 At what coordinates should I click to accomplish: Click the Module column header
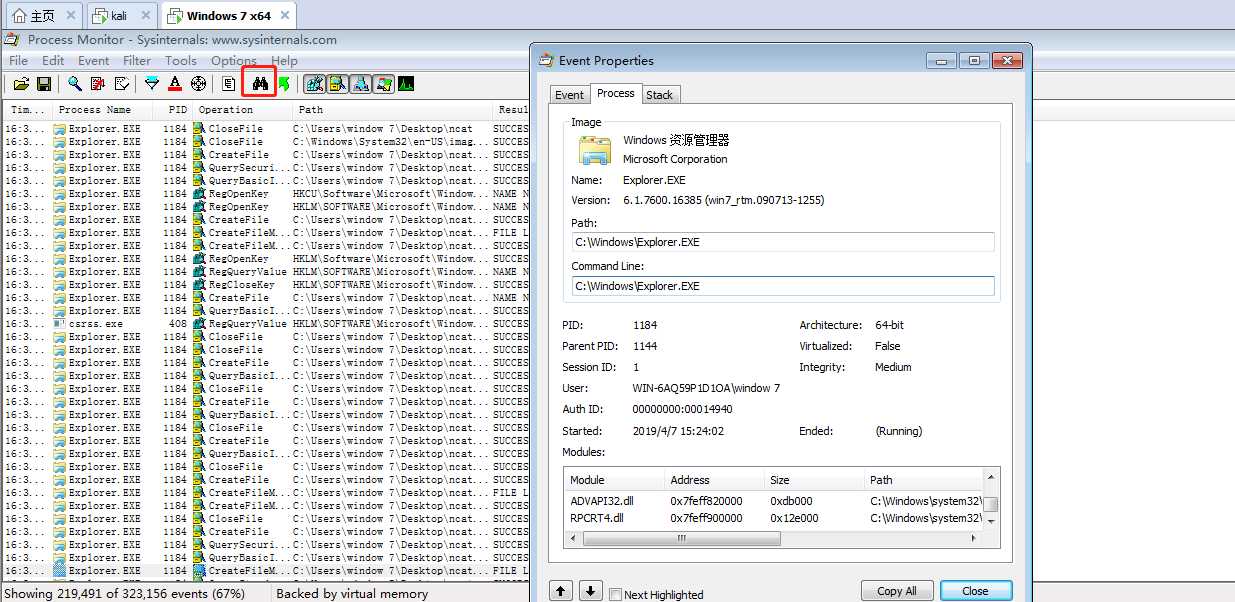613,480
